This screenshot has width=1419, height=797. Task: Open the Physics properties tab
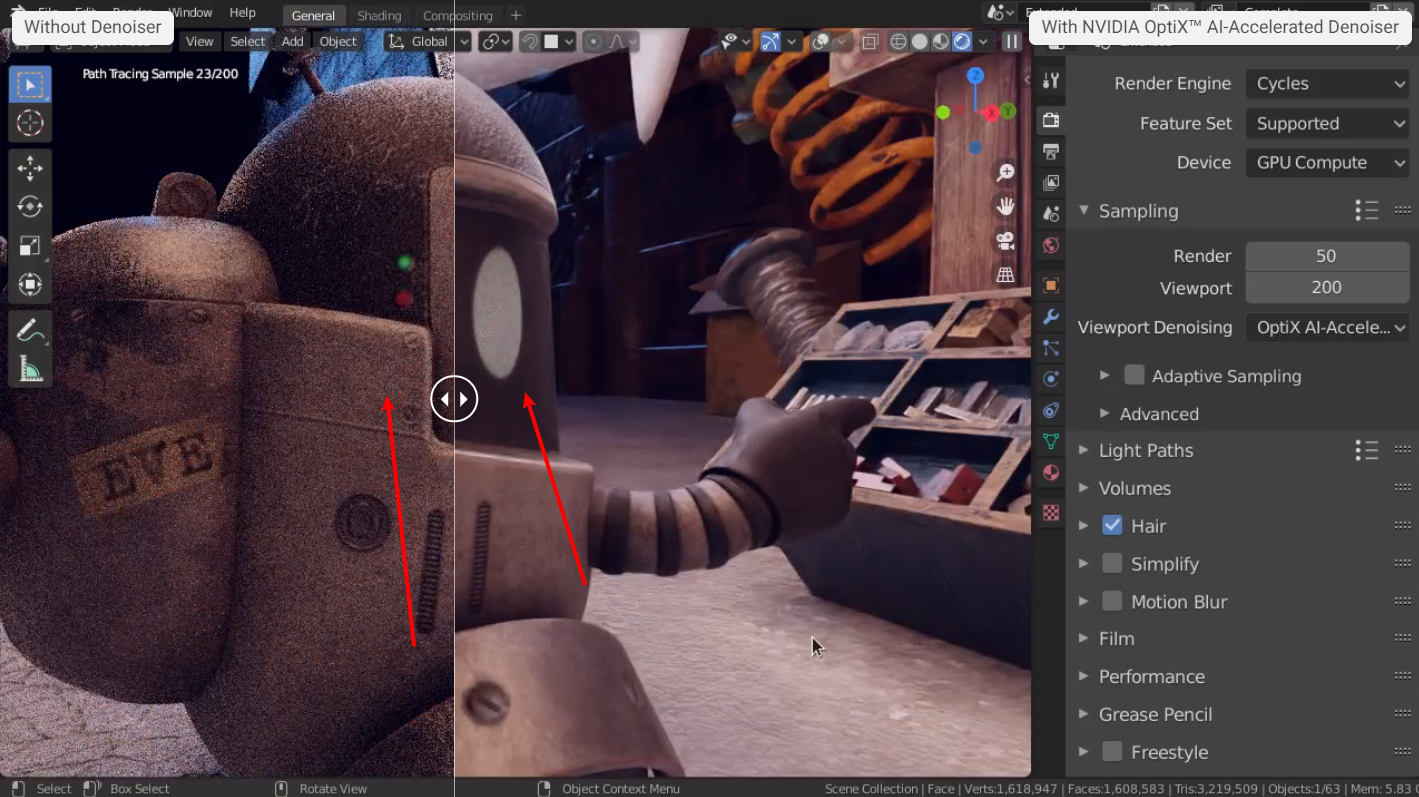pos(1050,379)
